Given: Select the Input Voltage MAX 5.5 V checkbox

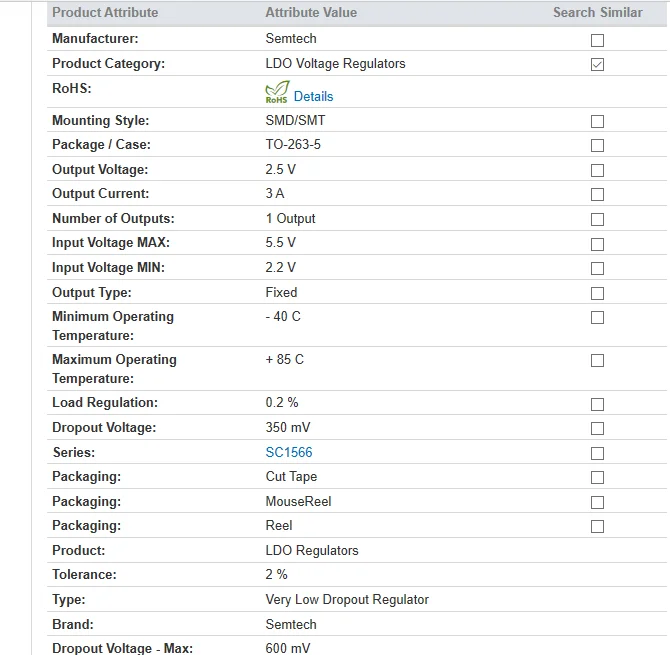Looking at the screenshot, I should coord(597,244).
